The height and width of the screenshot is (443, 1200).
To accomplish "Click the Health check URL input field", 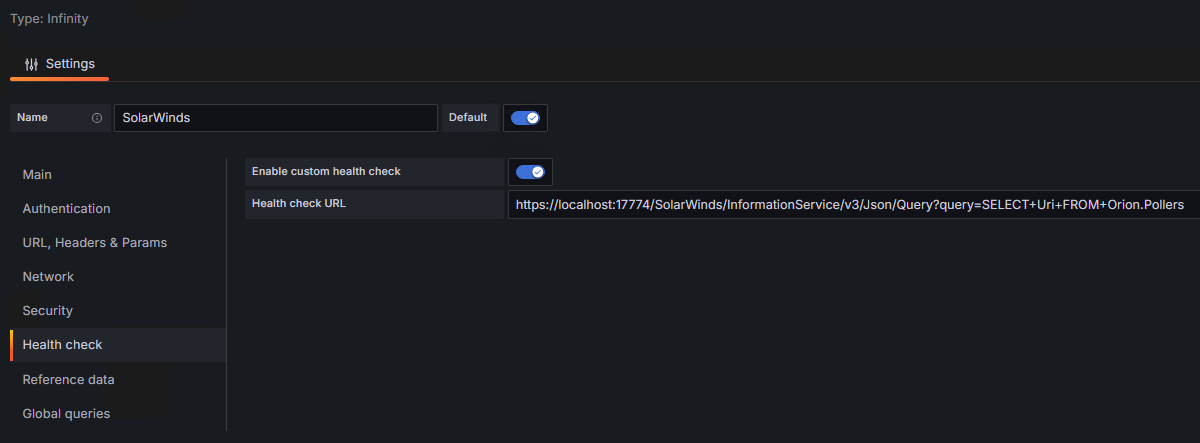I will pos(854,205).
